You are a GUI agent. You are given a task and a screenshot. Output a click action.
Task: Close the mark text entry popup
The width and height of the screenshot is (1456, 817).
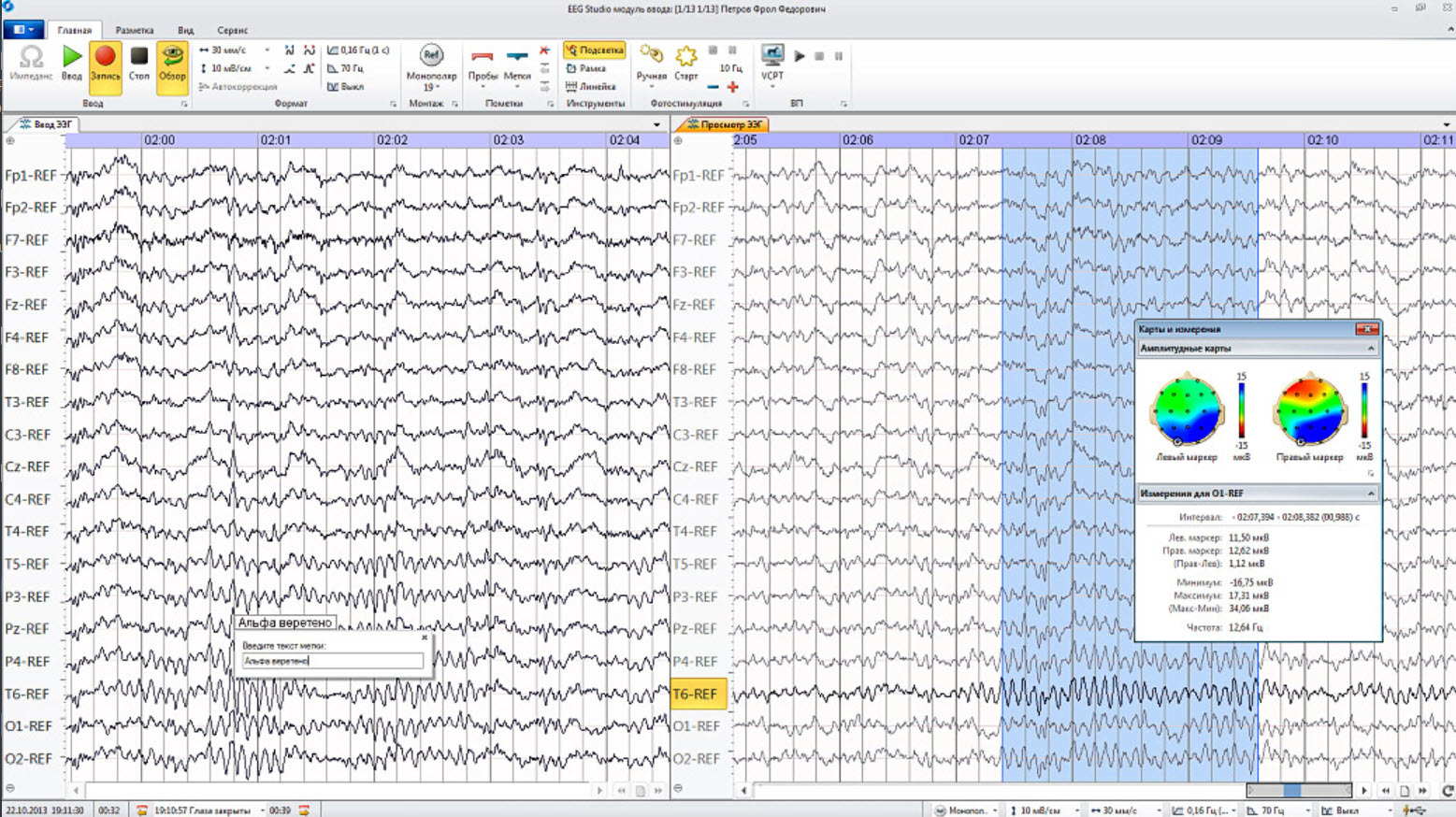click(x=425, y=638)
